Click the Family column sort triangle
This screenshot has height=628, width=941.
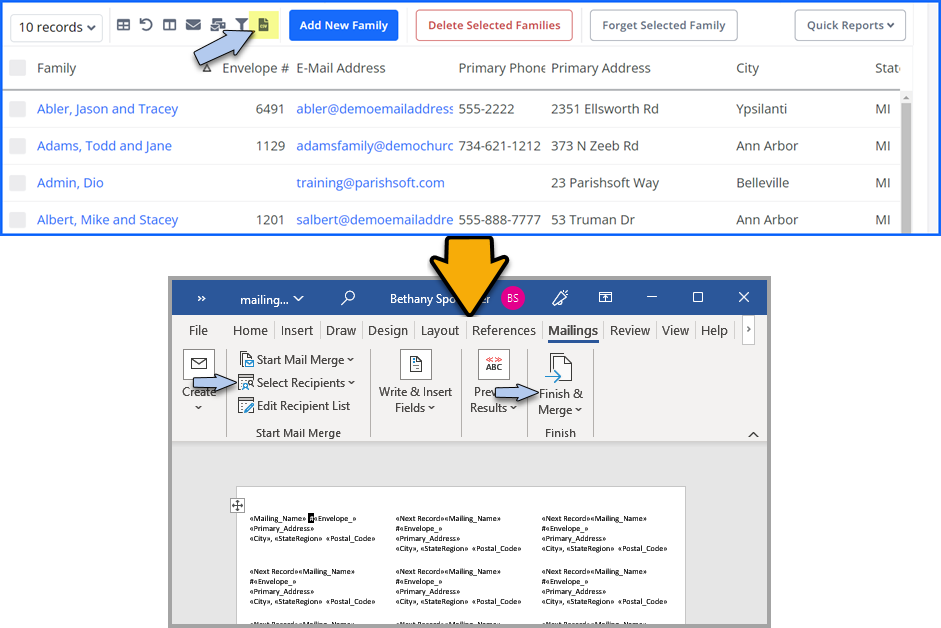(206, 68)
